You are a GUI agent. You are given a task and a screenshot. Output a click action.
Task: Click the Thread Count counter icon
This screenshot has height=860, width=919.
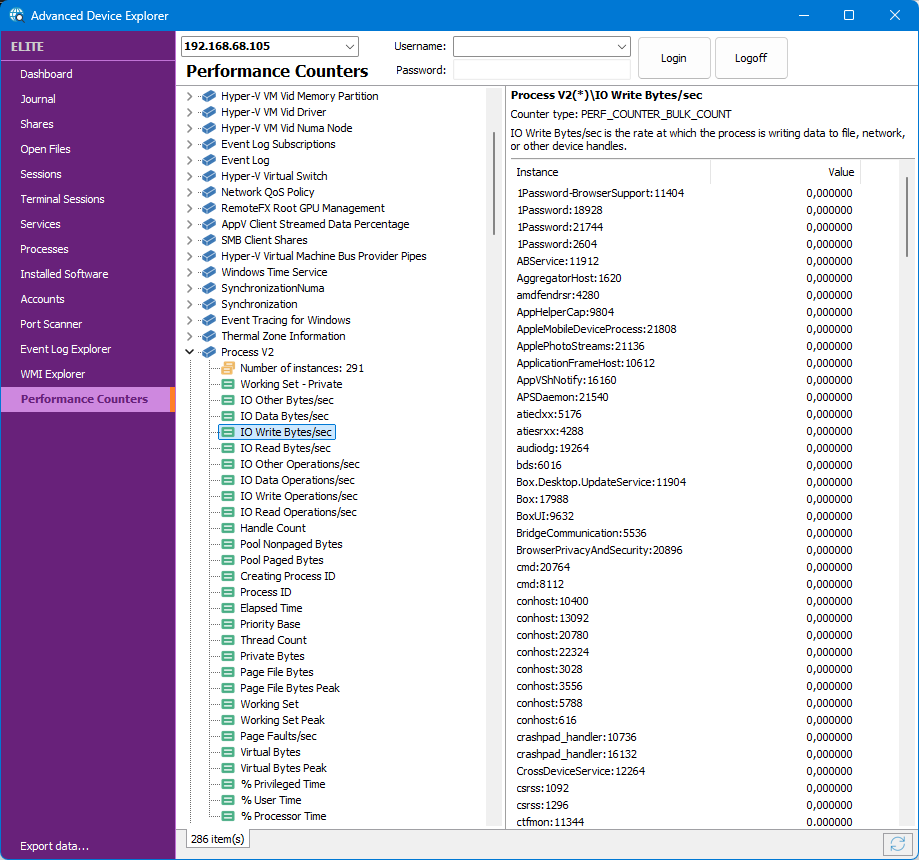coord(228,640)
